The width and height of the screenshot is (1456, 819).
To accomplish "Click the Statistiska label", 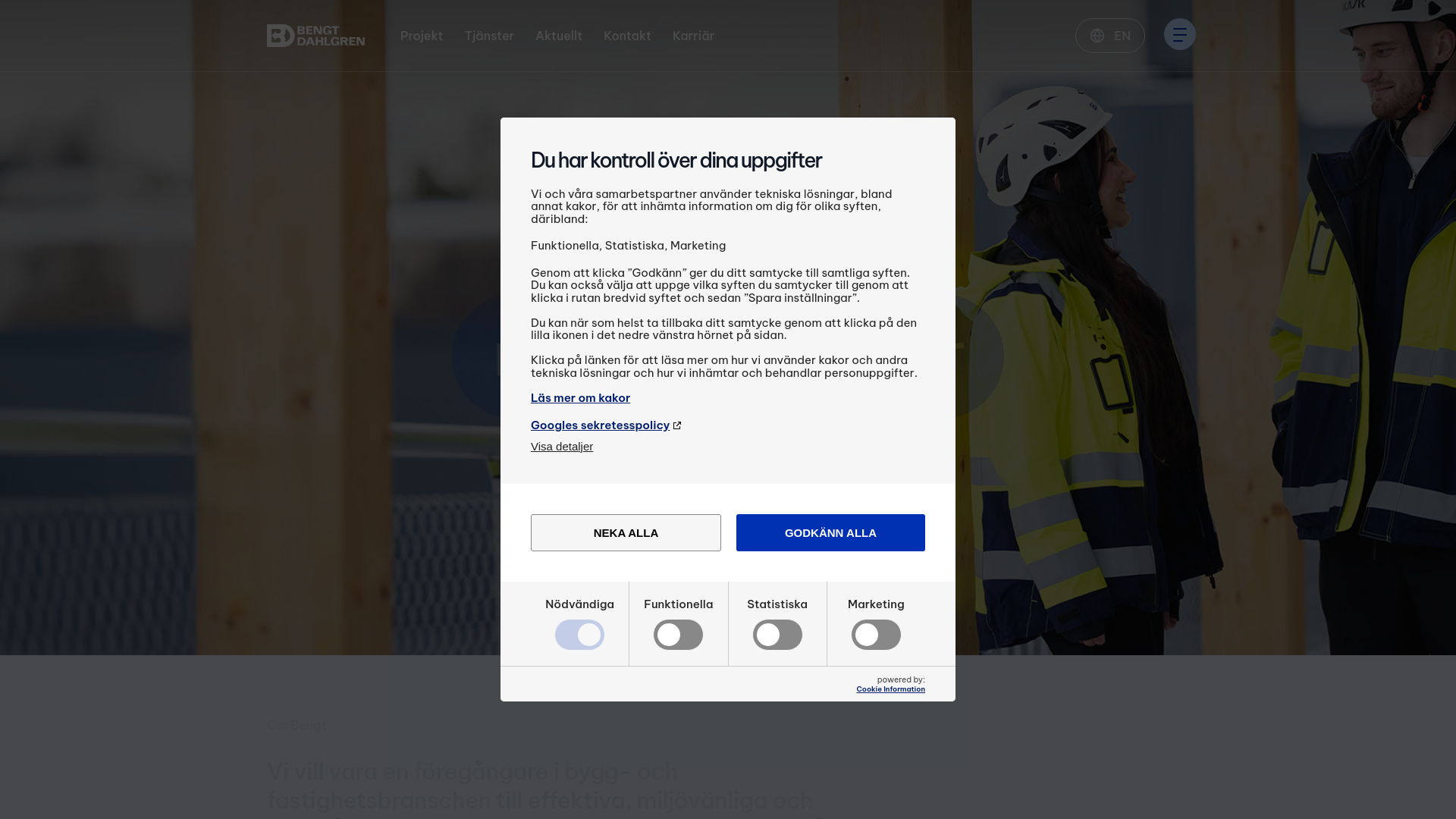I will [x=777, y=604].
